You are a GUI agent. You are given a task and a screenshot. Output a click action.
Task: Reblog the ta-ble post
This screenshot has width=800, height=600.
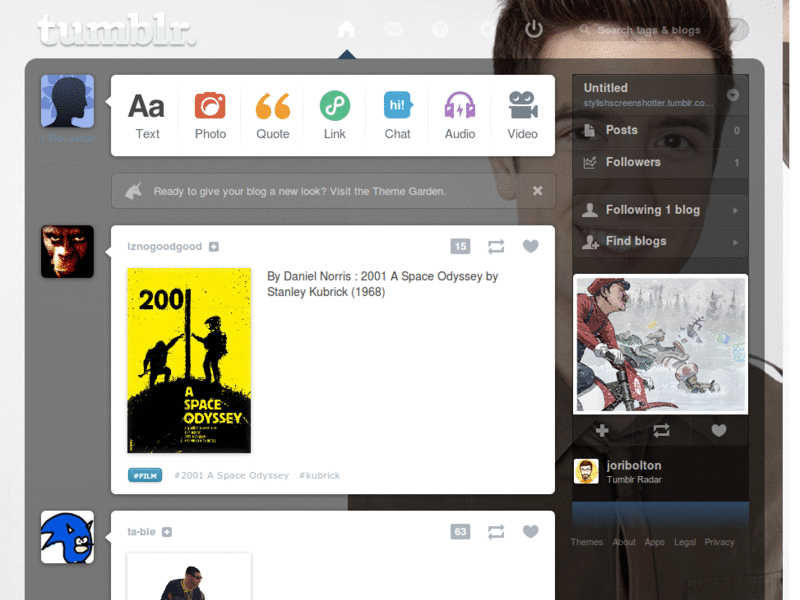click(x=496, y=532)
